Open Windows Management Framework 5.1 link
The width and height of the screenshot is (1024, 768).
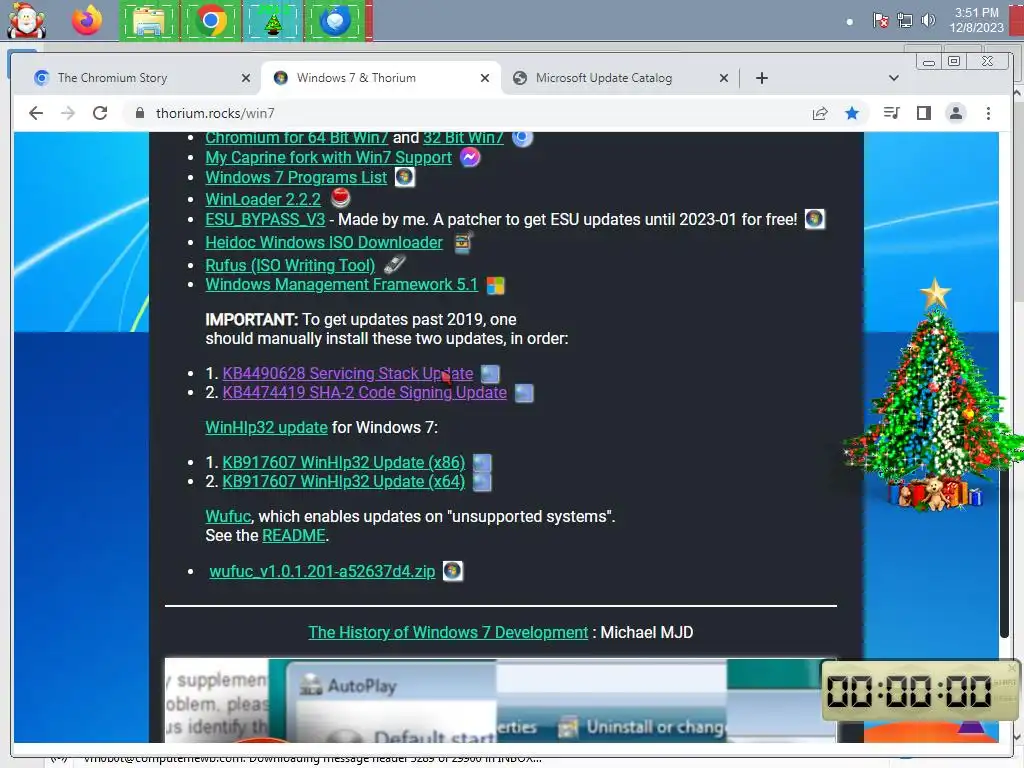click(x=342, y=285)
